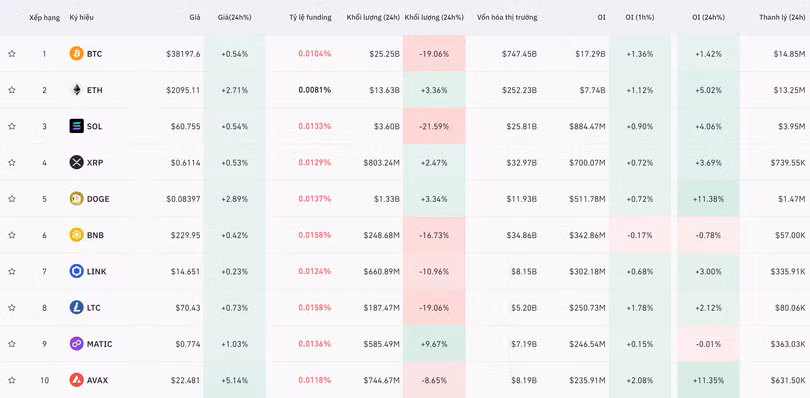
Task: Click the Polygon MATIC coin logo
Action: (x=76, y=344)
